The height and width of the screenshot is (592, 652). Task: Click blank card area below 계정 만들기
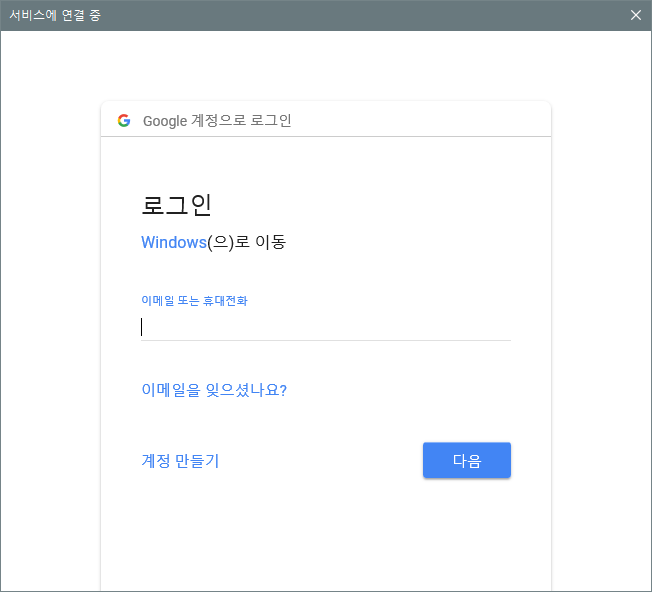pyautogui.click(x=326, y=536)
